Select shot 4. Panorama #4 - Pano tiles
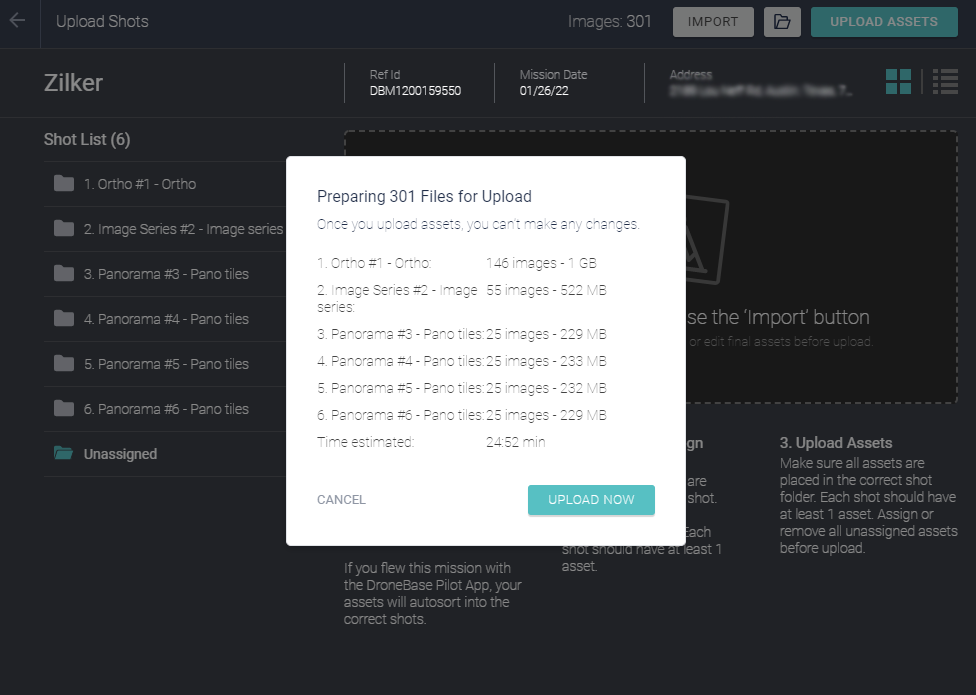The width and height of the screenshot is (976, 695). (165, 319)
